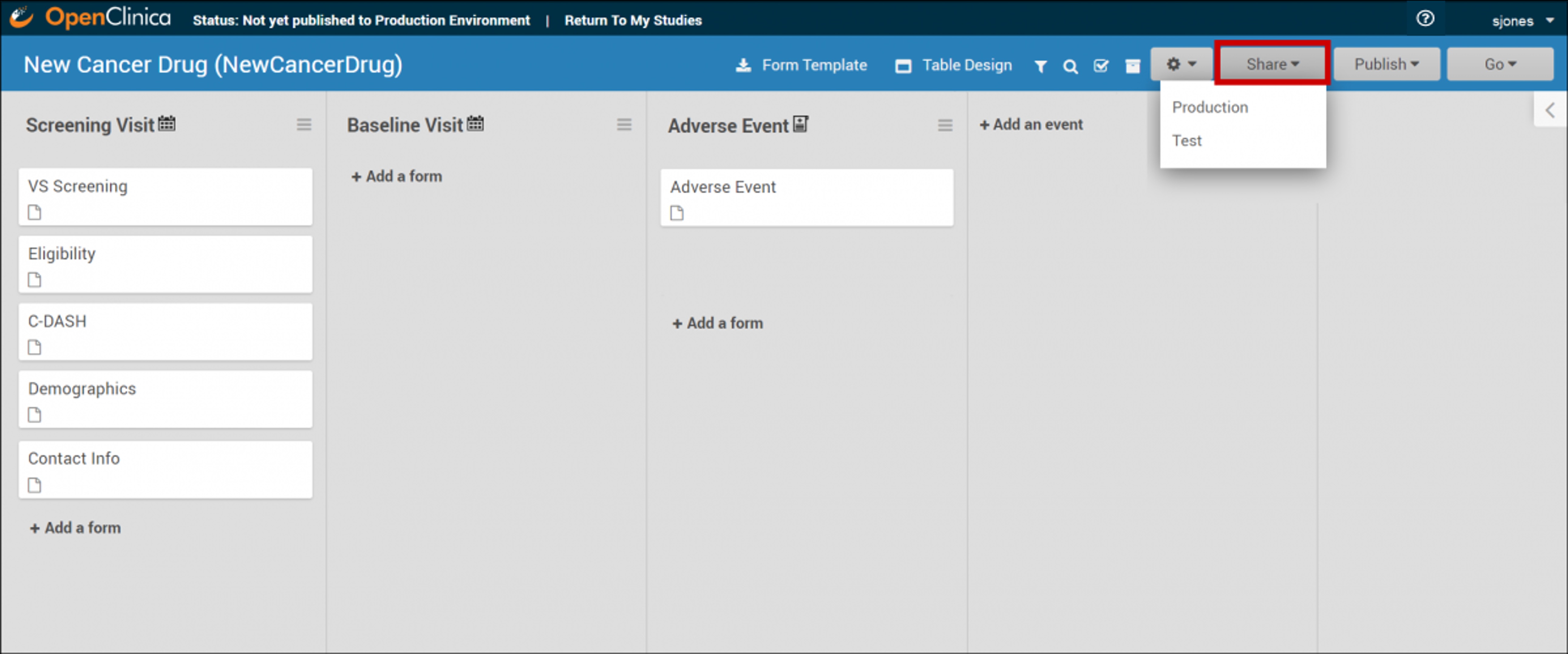Screen dimensions: 1568x654
Task: Open the Baseline Visit hamburger menu icon
Action: click(624, 125)
